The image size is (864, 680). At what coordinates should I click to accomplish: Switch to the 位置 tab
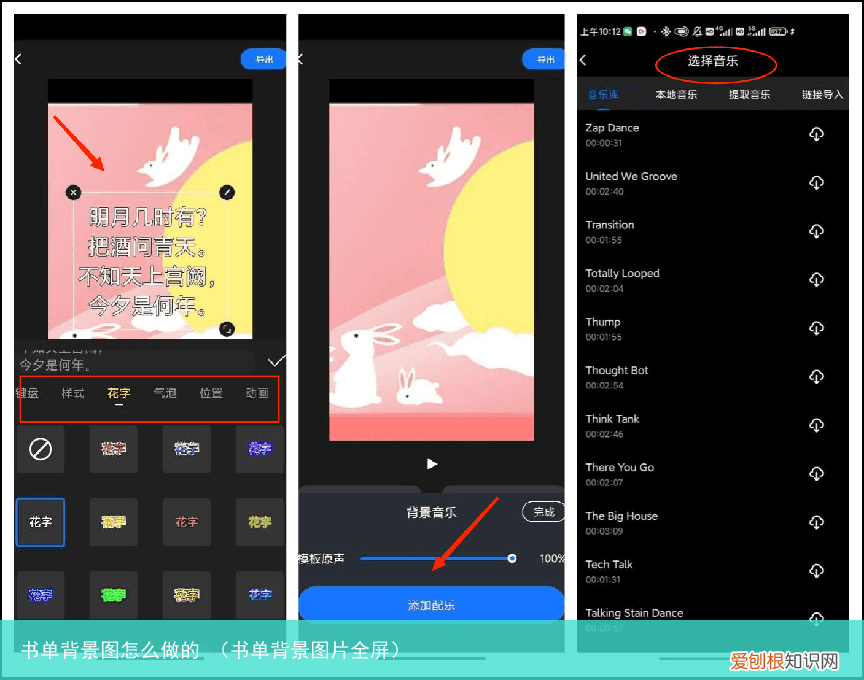click(211, 393)
